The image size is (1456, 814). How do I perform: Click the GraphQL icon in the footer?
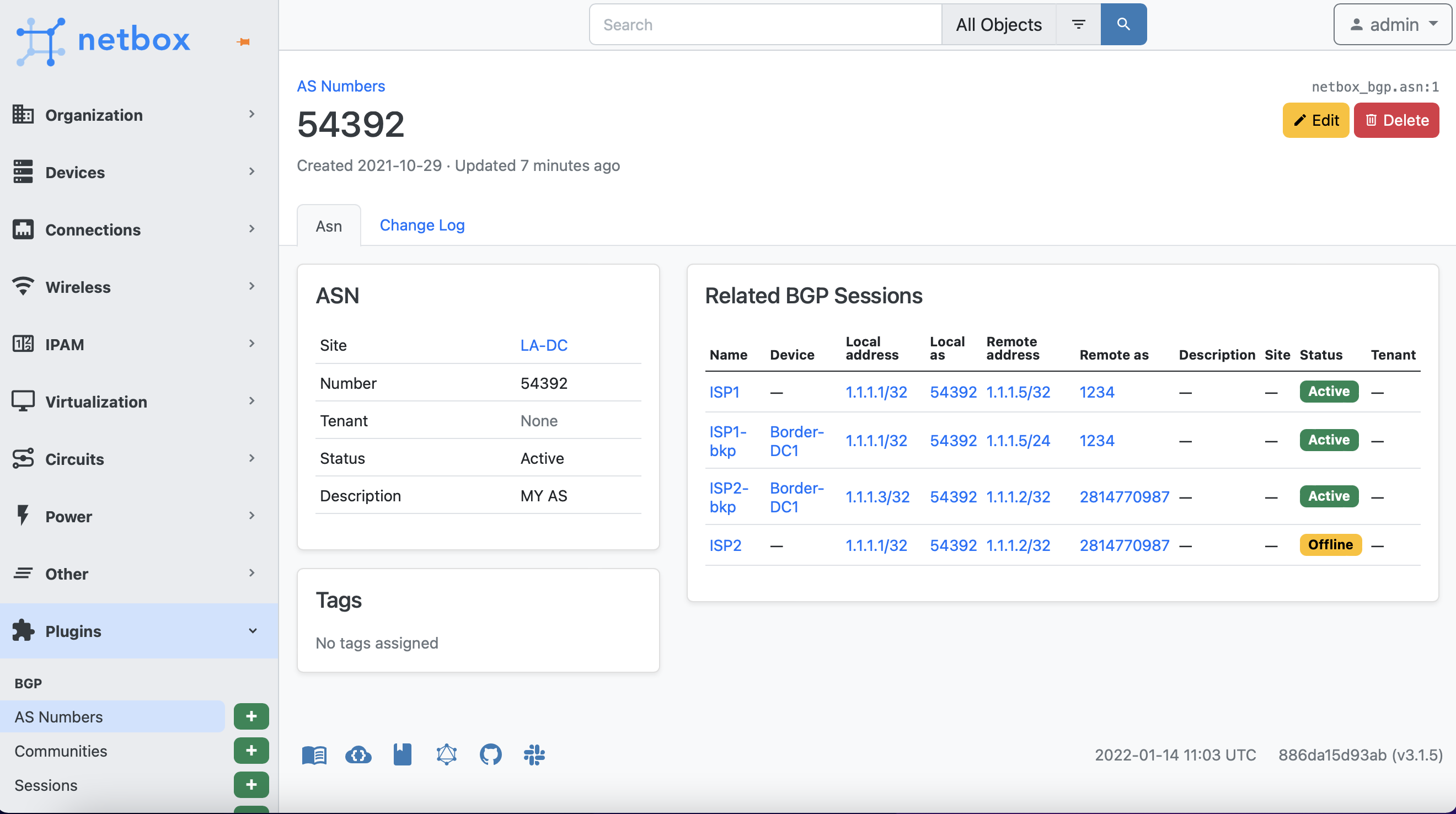pos(446,754)
